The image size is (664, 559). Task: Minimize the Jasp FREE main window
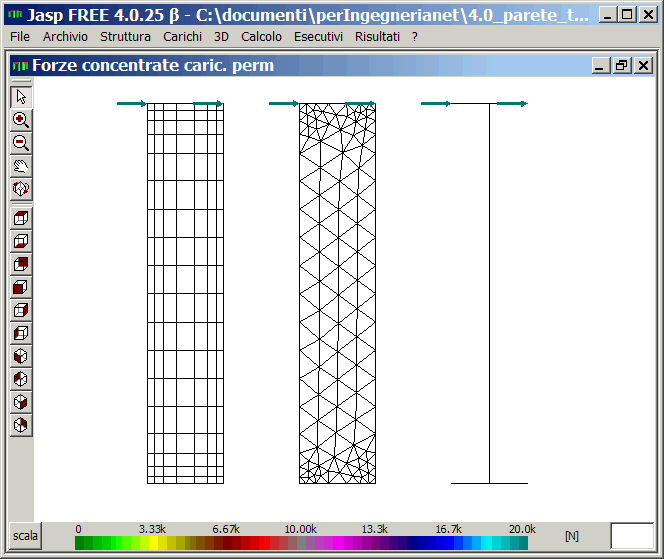click(x=608, y=15)
